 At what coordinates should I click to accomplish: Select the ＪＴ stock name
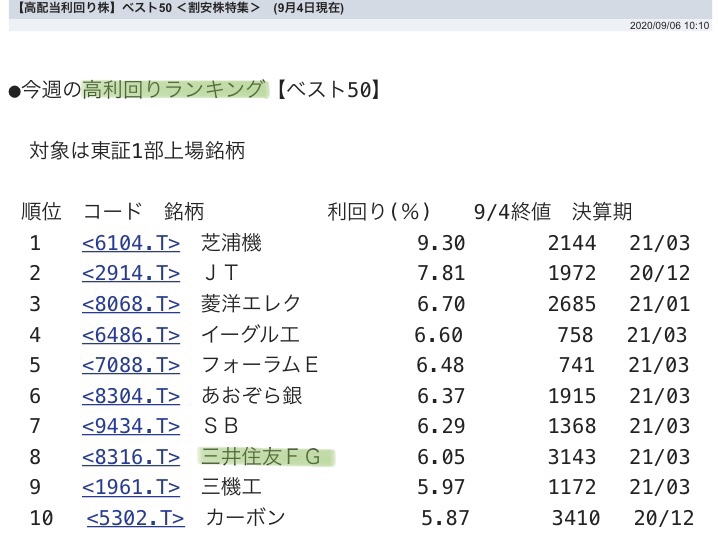pos(221,273)
